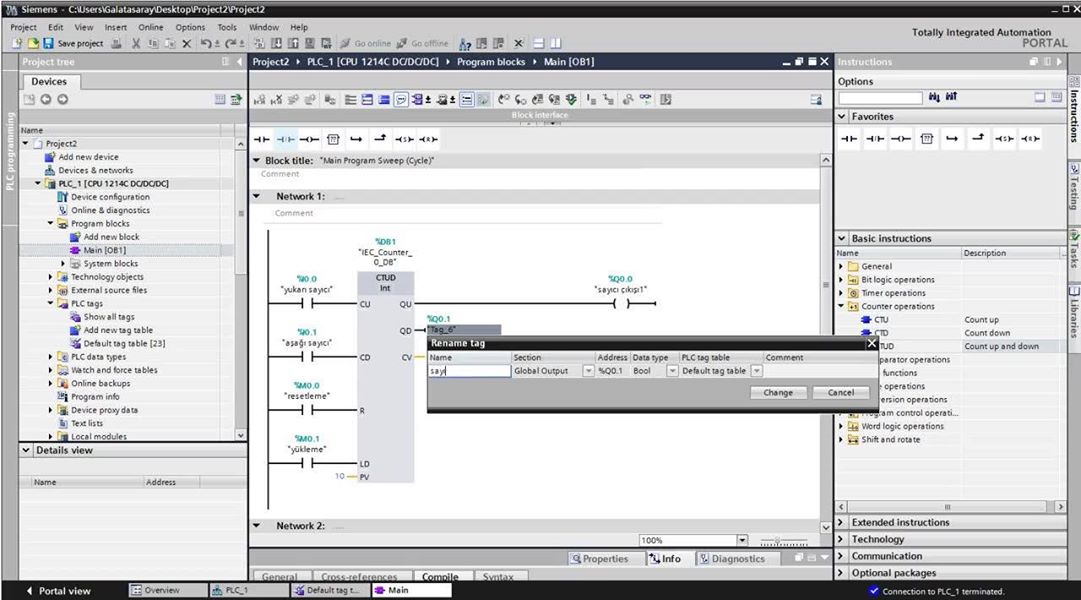Insert reset coil from editor favorites bar
This screenshot has height=600, width=1081.
tap(428, 139)
